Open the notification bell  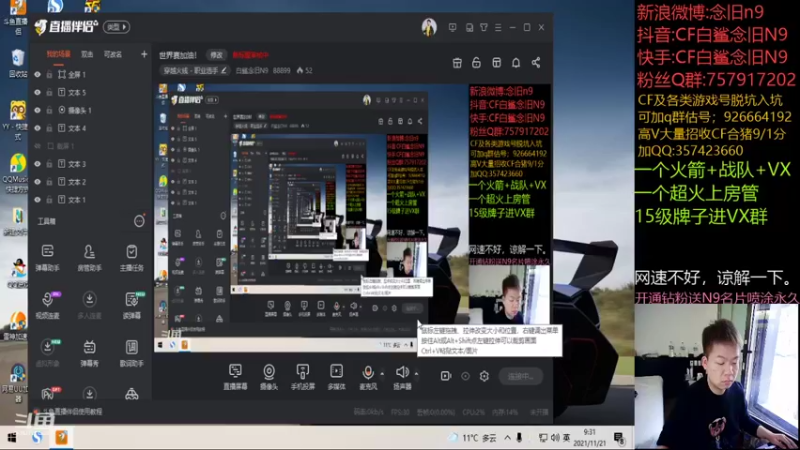point(516,62)
